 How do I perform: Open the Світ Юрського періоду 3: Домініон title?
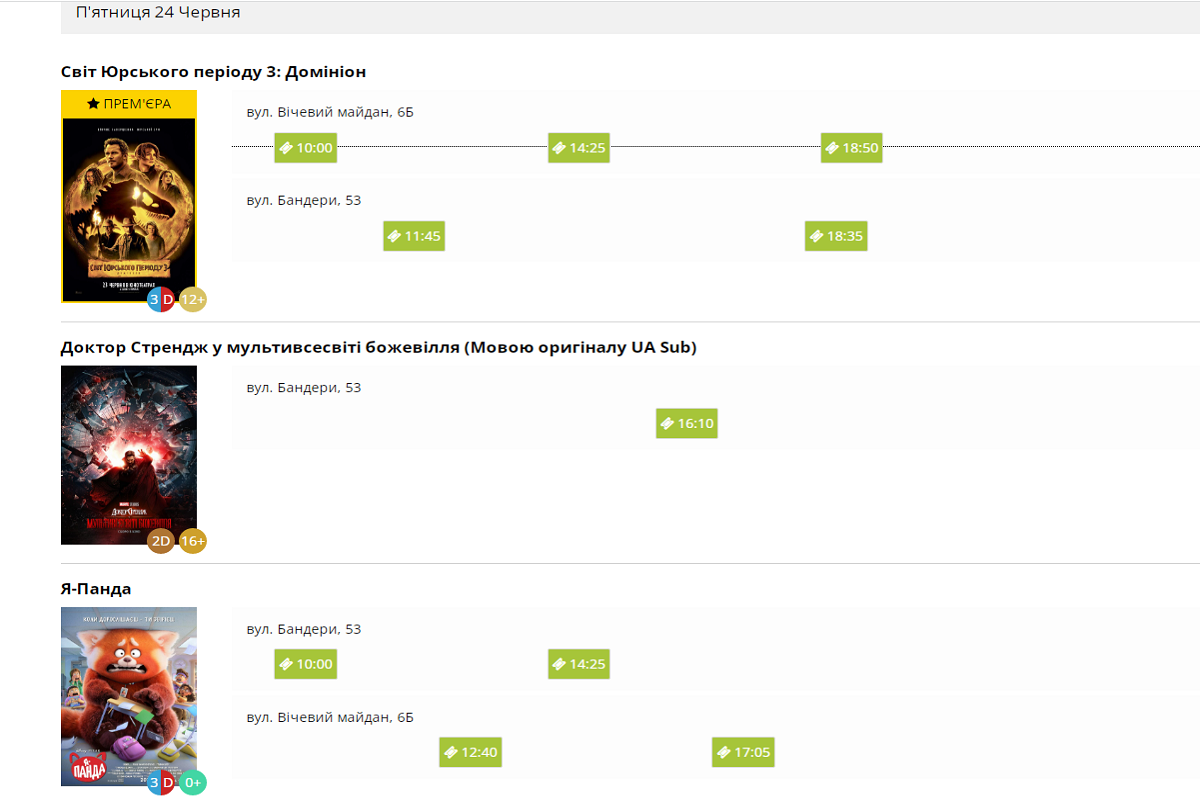point(213,72)
